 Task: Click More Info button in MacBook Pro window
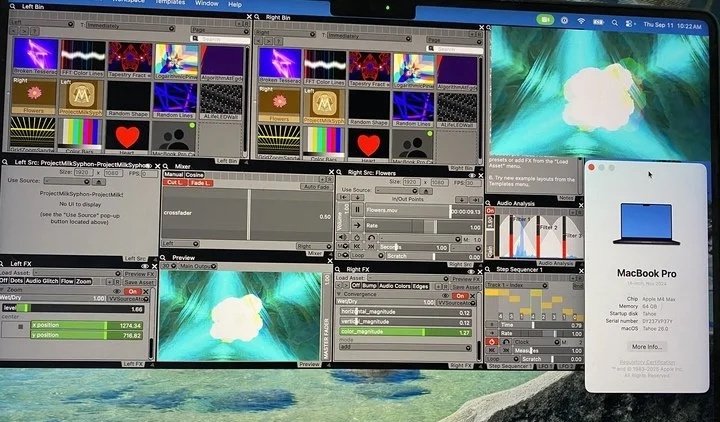tap(647, 347)
